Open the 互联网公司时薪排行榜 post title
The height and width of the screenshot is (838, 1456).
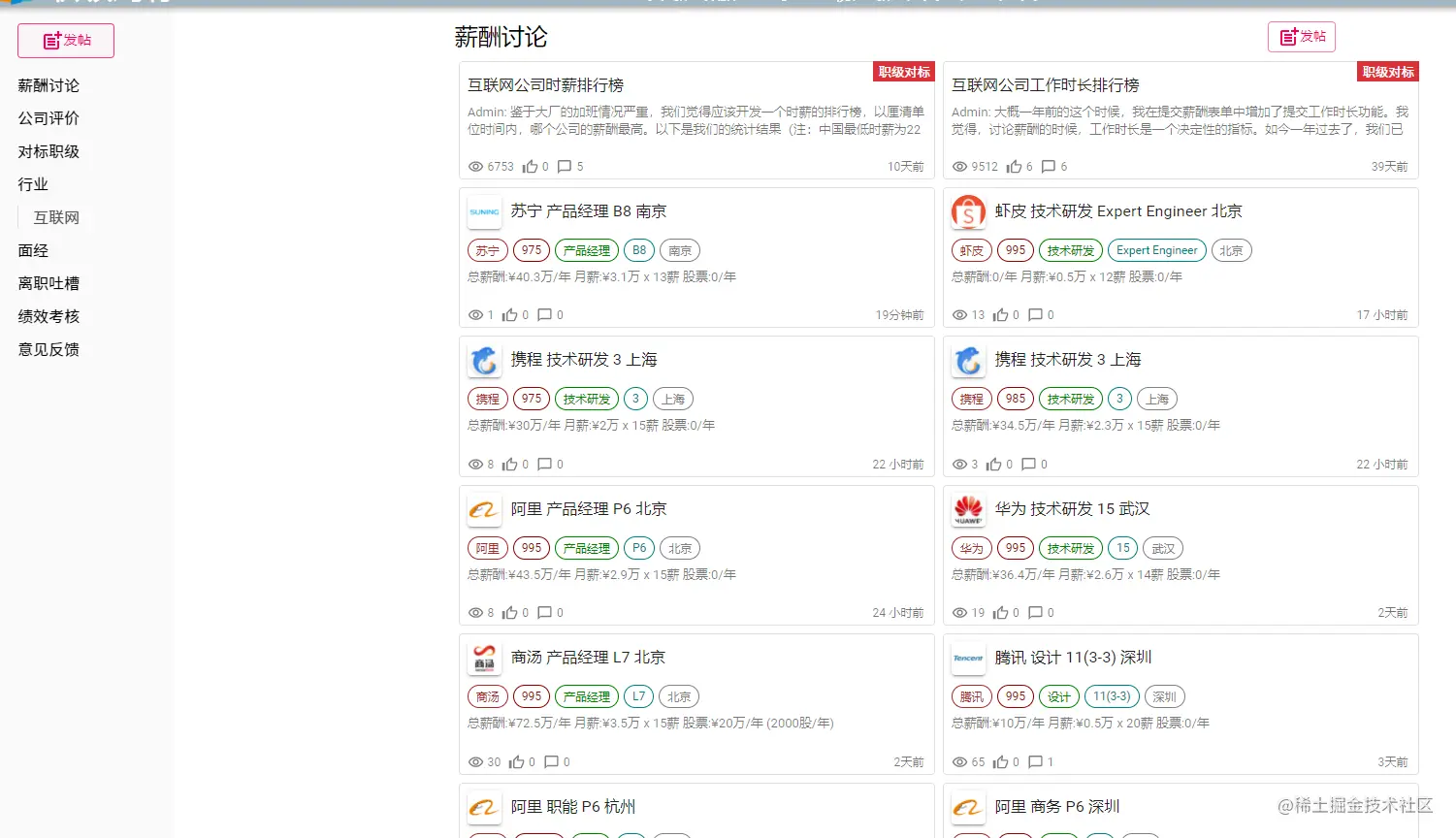[545, 85]
